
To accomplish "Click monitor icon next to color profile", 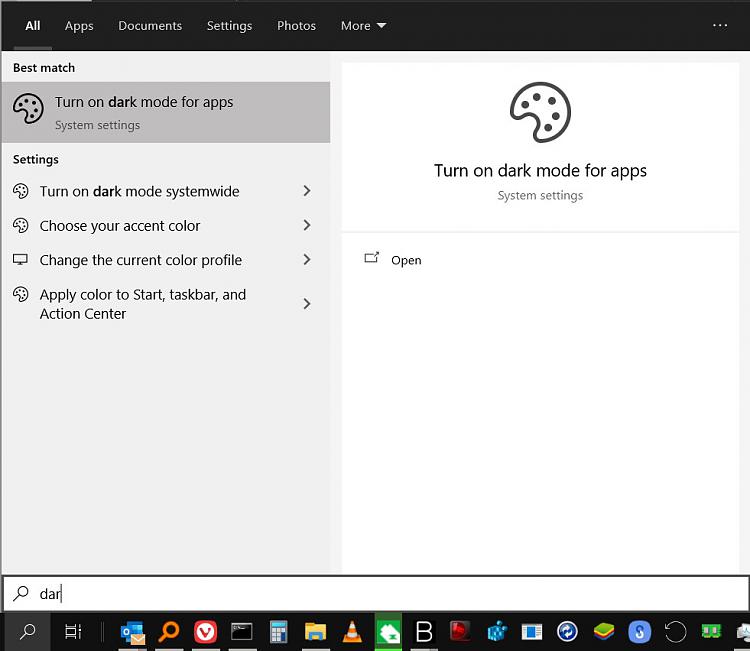I will click(20, 260).
